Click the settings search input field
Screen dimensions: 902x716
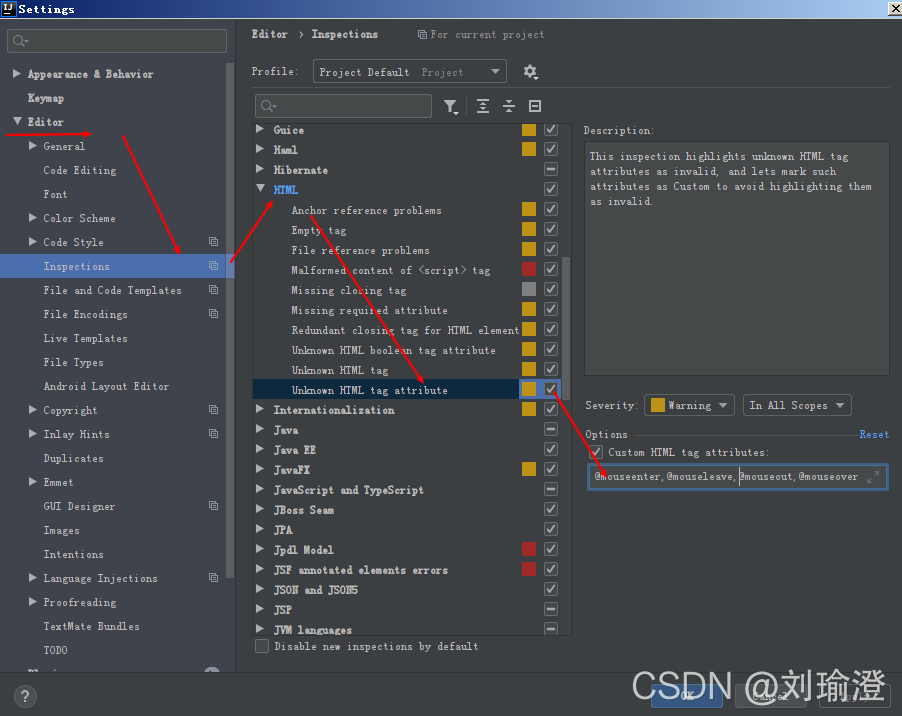click(117, 41)
